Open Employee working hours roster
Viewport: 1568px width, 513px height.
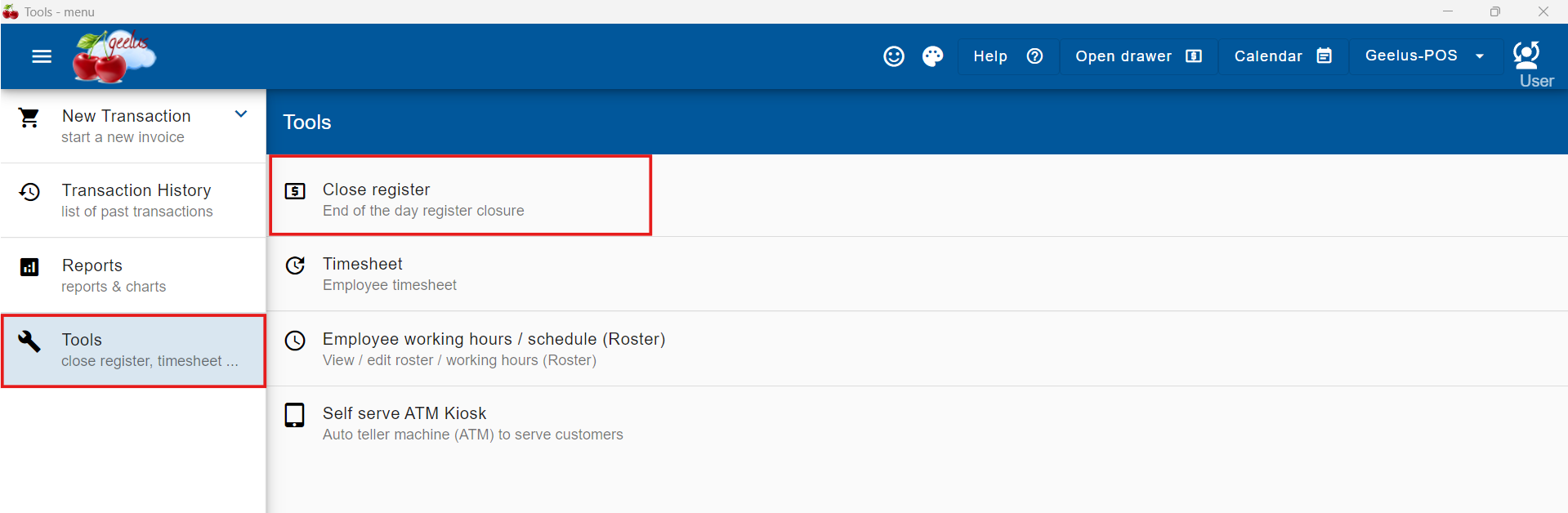(x=494, y=349)
